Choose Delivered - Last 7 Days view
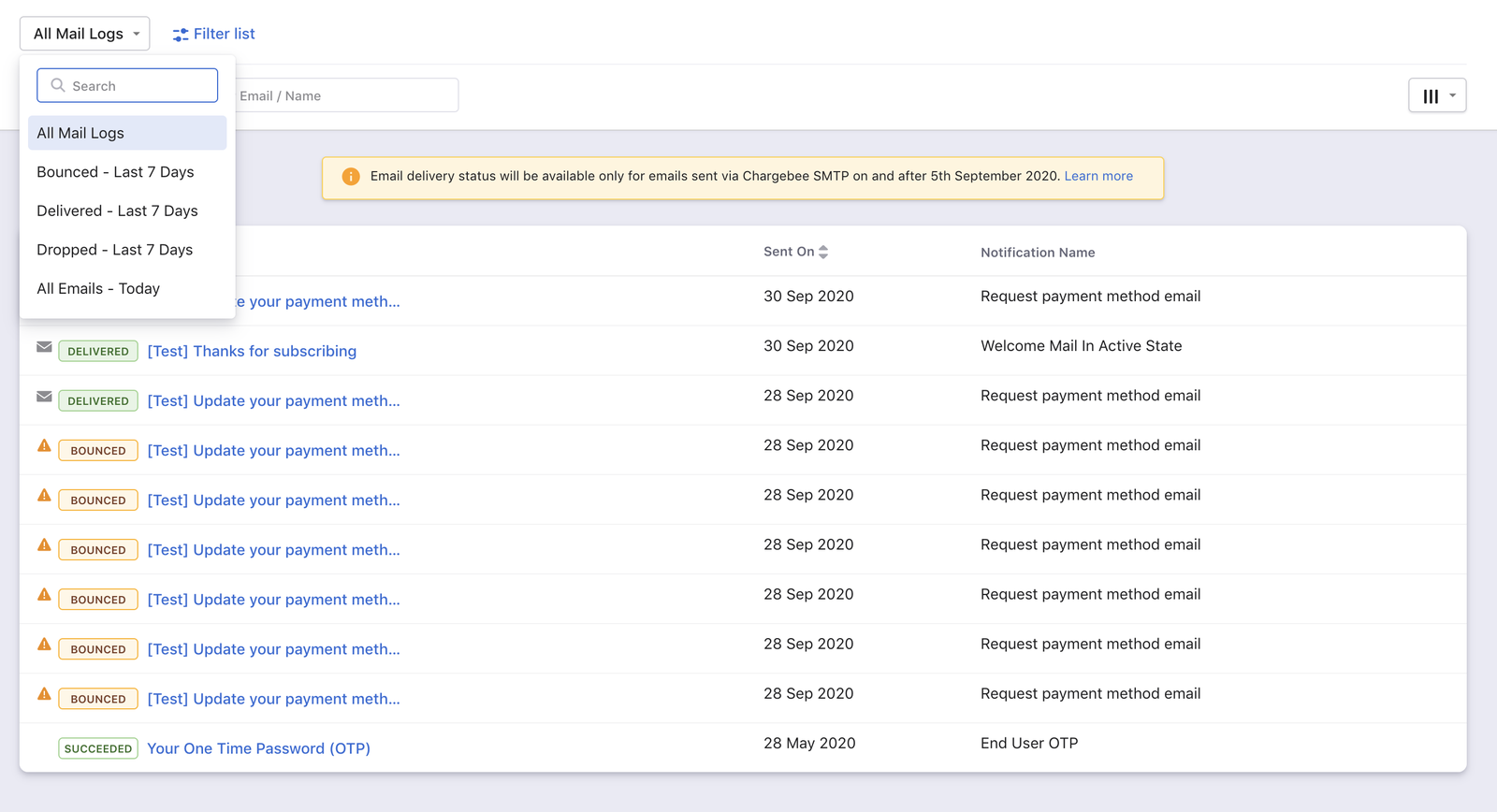Viewport: 1497px width, 812px height. pos(117,211)
